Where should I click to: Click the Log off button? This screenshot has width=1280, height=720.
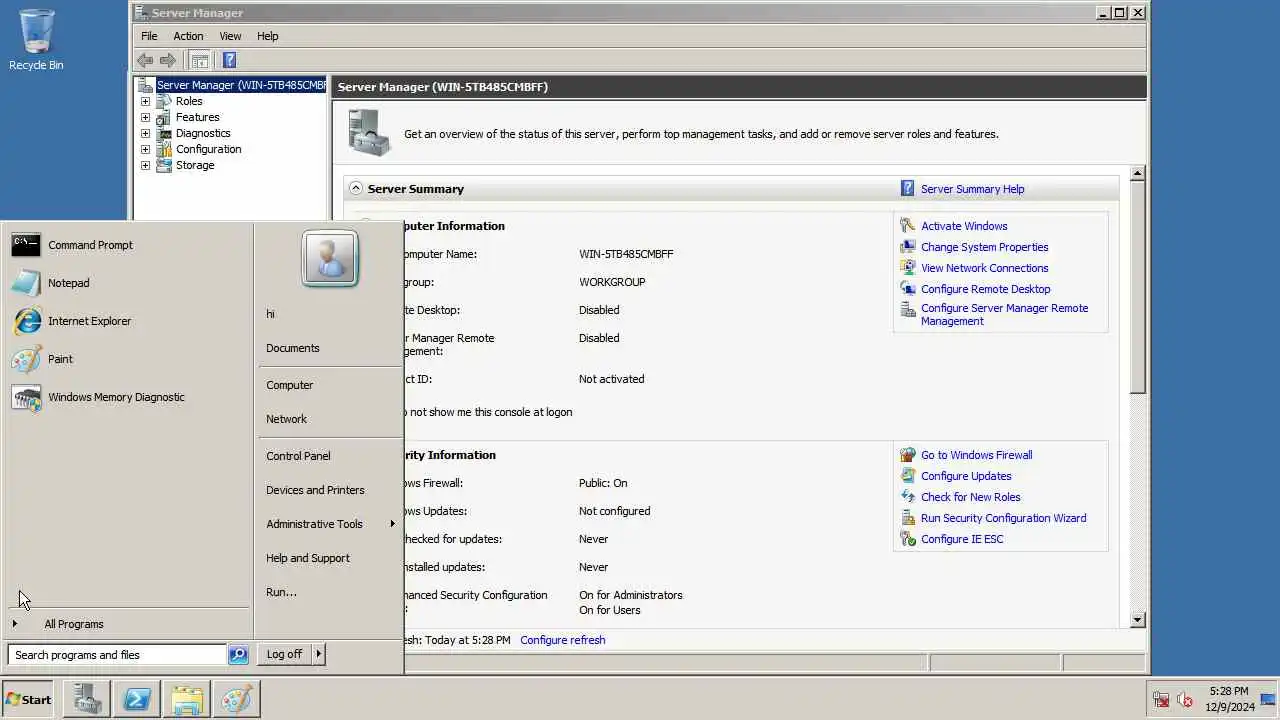[284, 654]
